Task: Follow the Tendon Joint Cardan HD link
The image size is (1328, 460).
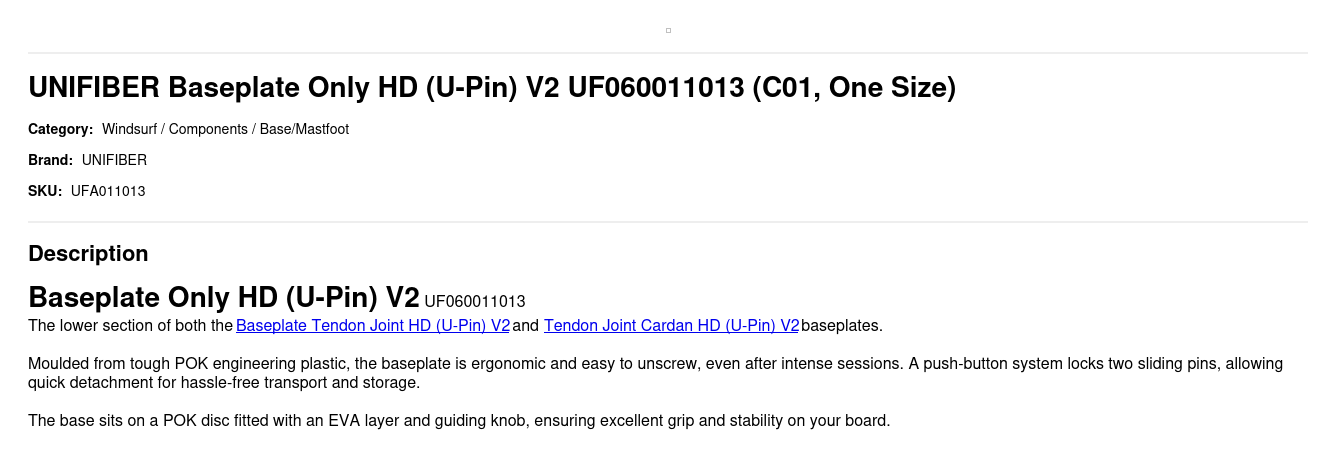Action: coord(671,326)
